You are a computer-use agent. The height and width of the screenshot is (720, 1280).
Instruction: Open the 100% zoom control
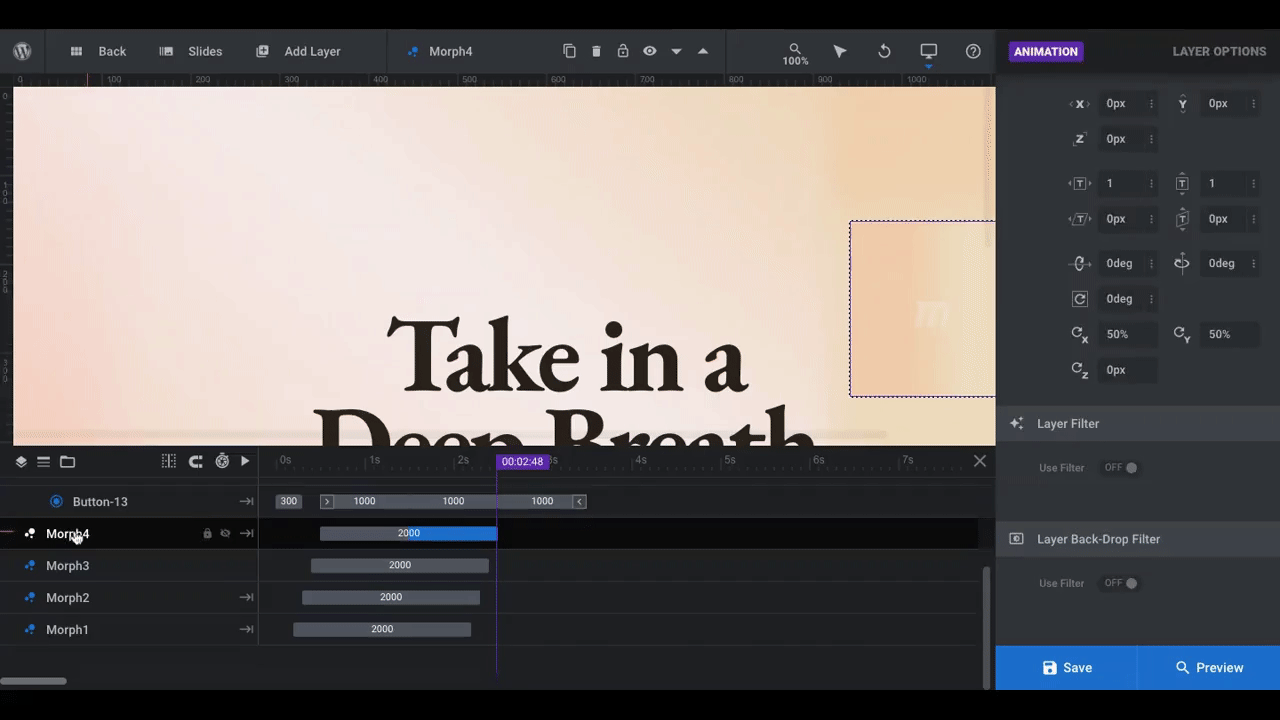(x=795, y=54)
